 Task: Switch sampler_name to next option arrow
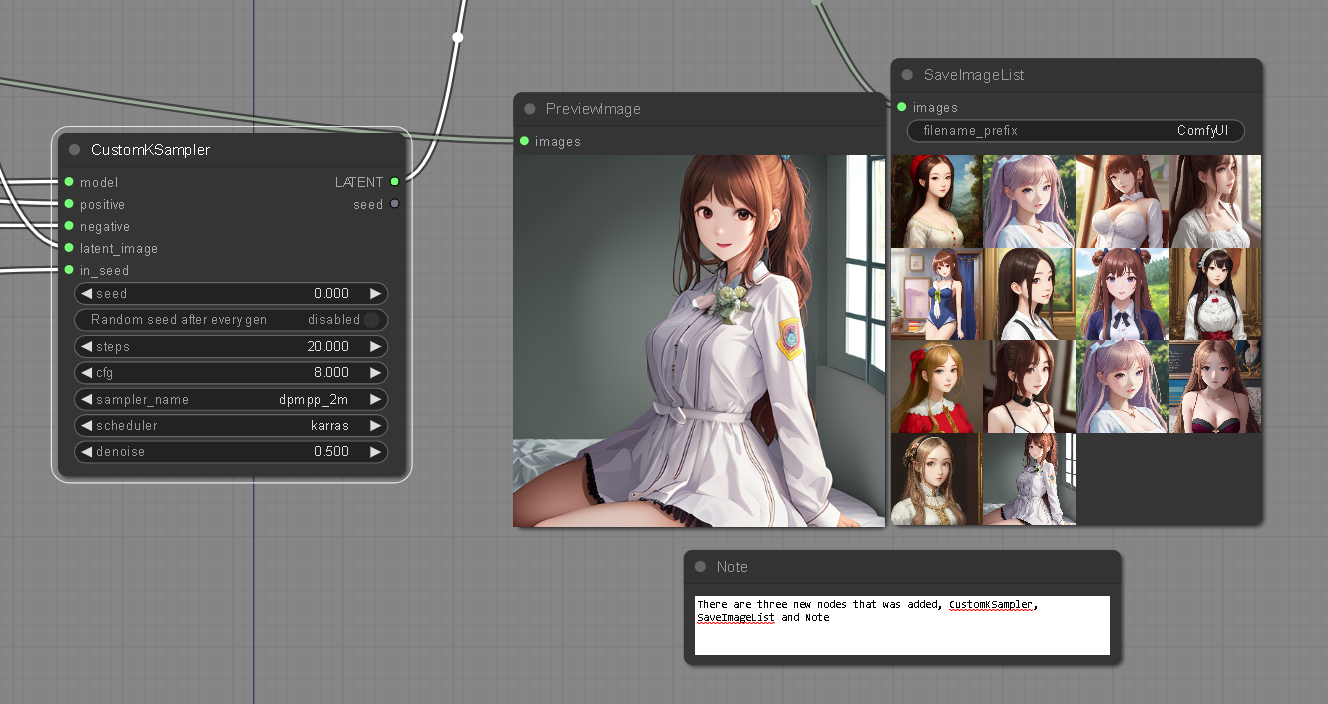pos(375,400)
